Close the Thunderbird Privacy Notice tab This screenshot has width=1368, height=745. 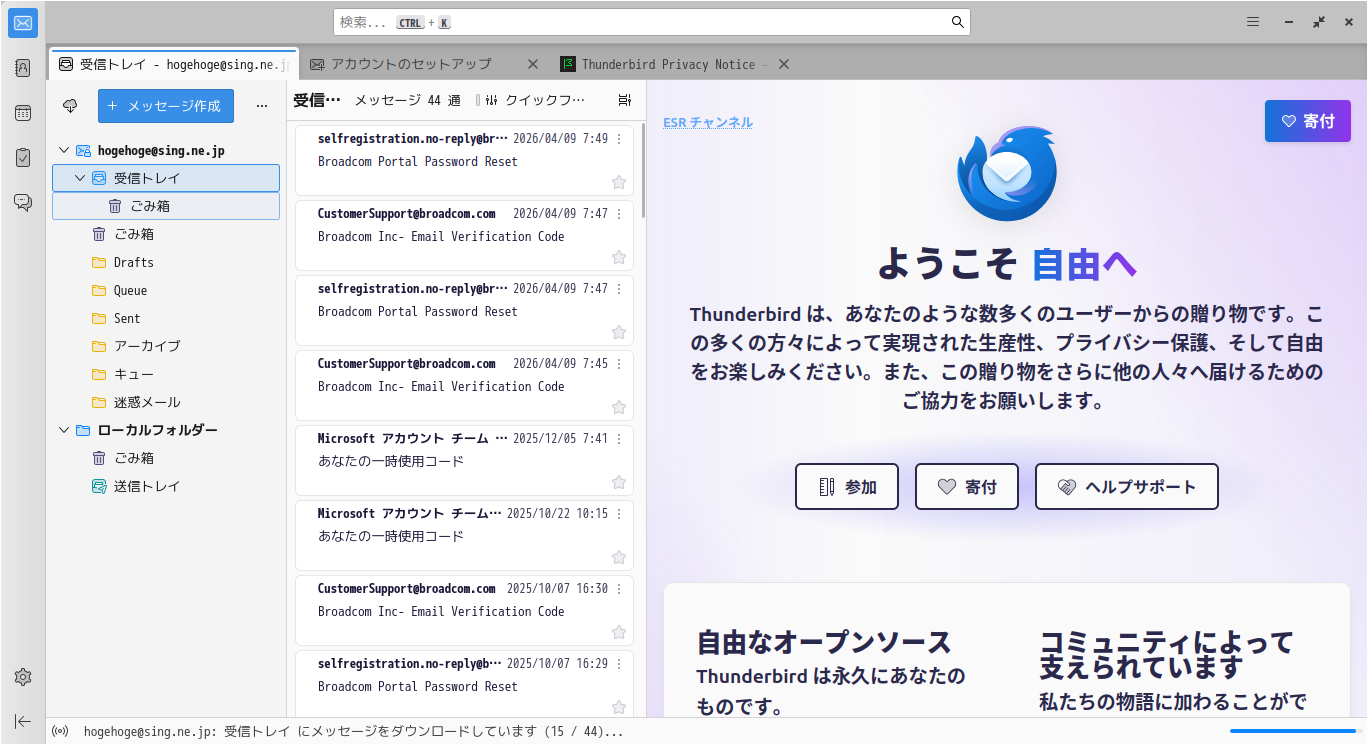(784, 64)
